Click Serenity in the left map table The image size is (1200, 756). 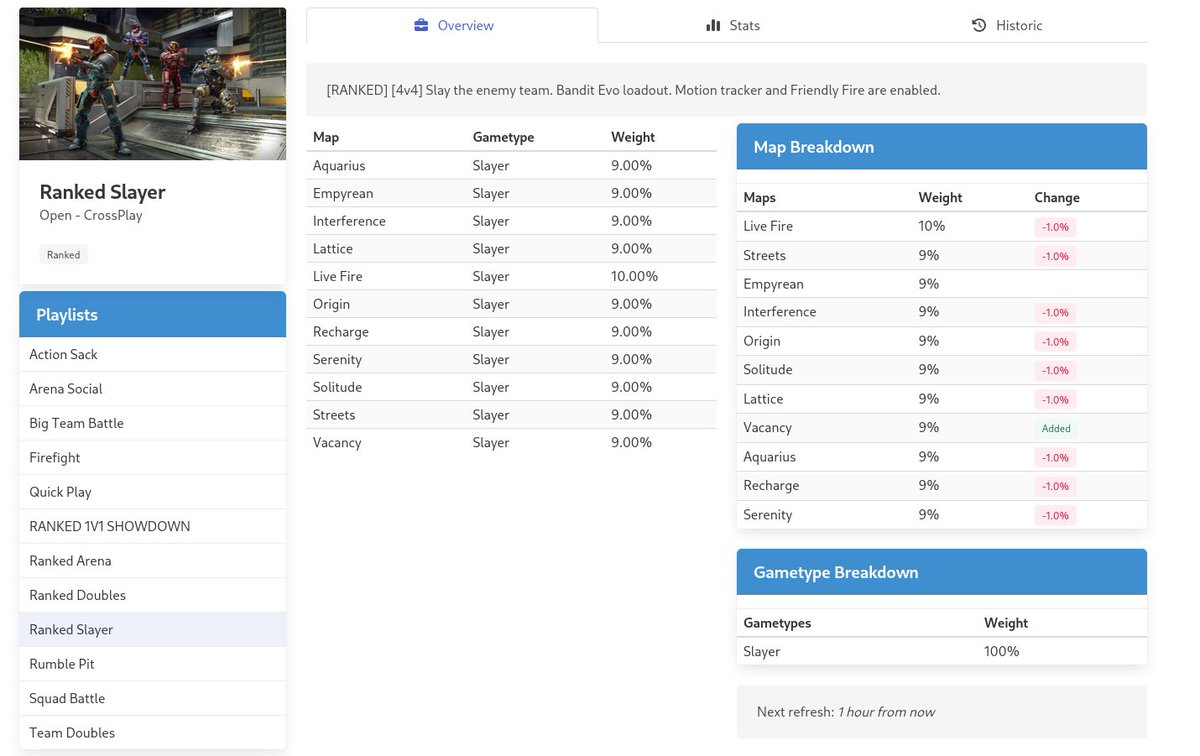pyautogui.click(x=338, y=359)
